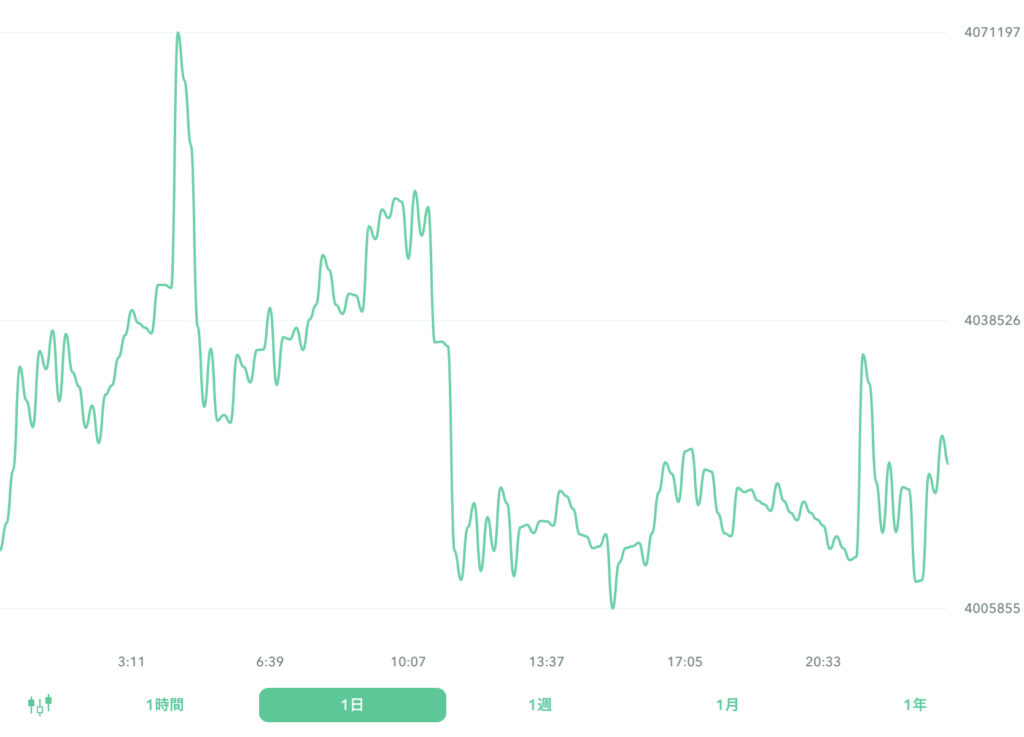
Task: Select the 4038526 middle price label
Action: point(991,321)
